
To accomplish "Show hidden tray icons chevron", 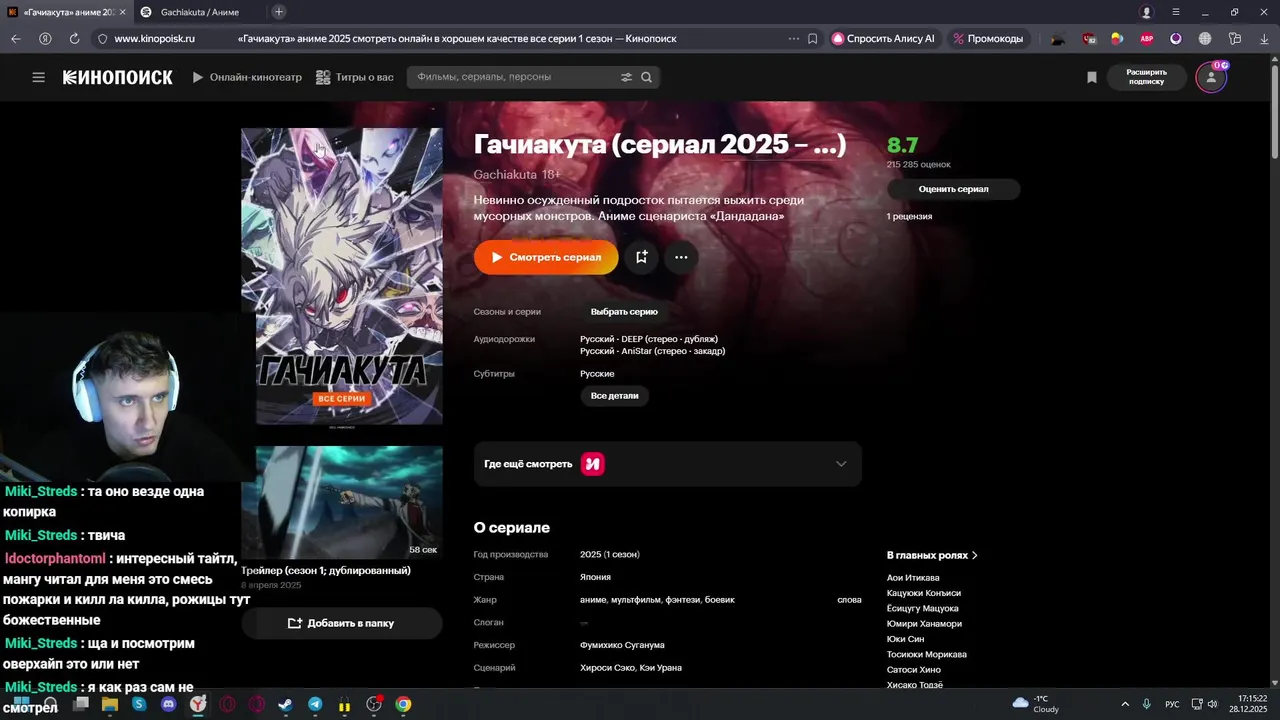I will pos(1125,704).
